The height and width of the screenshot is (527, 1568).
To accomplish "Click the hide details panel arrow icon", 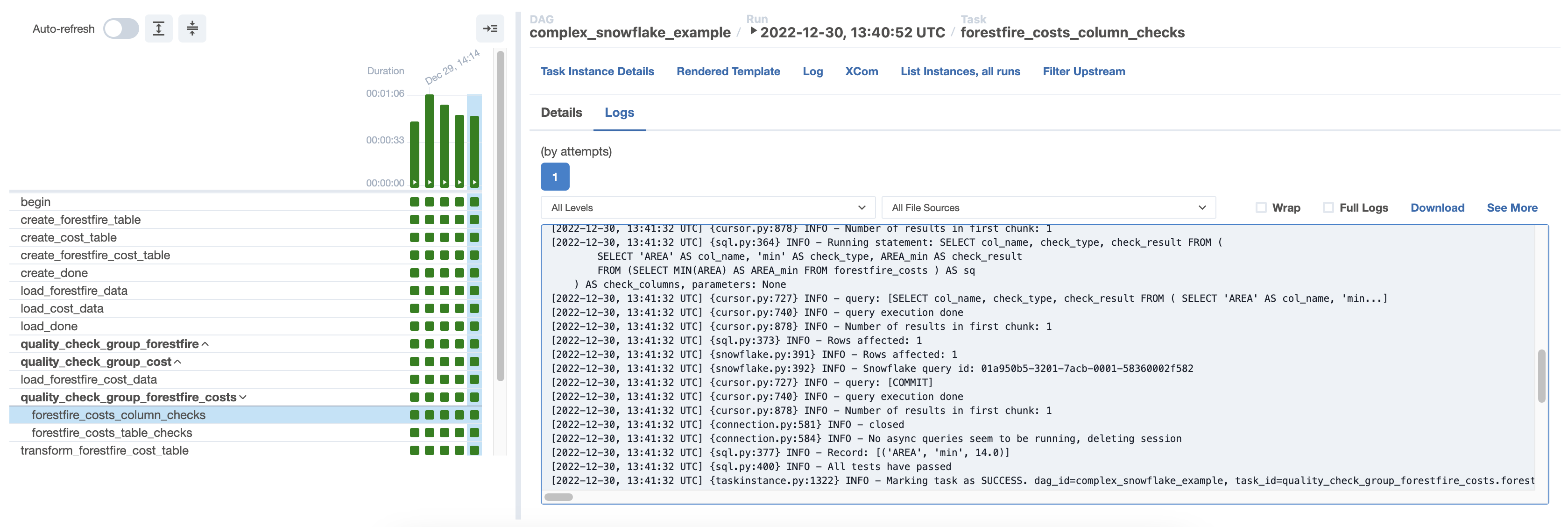I will [x=490, y=28].
